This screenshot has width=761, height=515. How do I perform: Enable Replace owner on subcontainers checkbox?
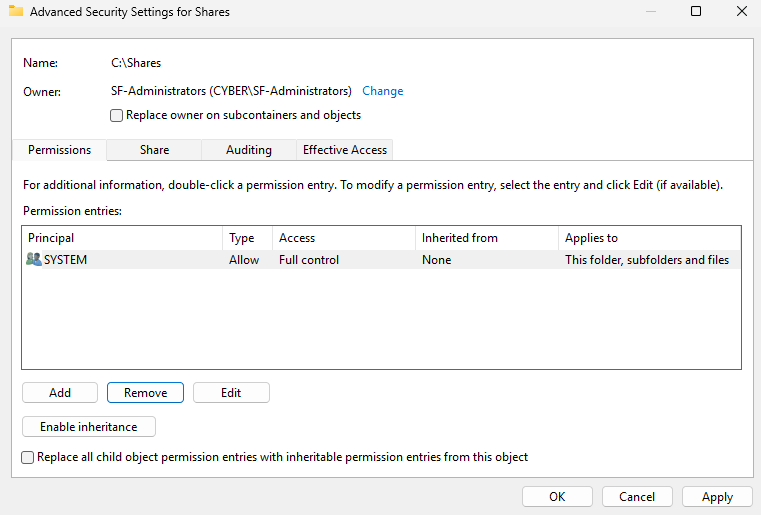(x=117, y=116)
